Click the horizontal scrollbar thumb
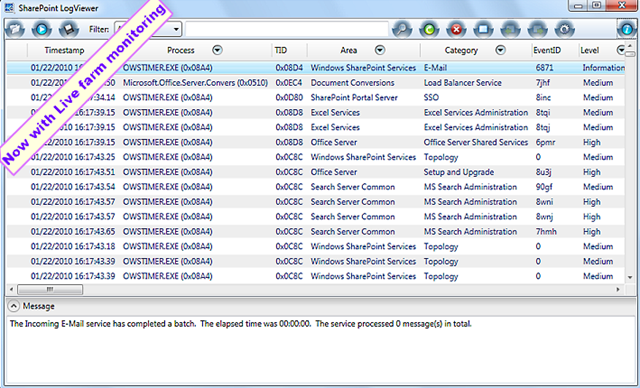640x388 pixels. (50, 289)
